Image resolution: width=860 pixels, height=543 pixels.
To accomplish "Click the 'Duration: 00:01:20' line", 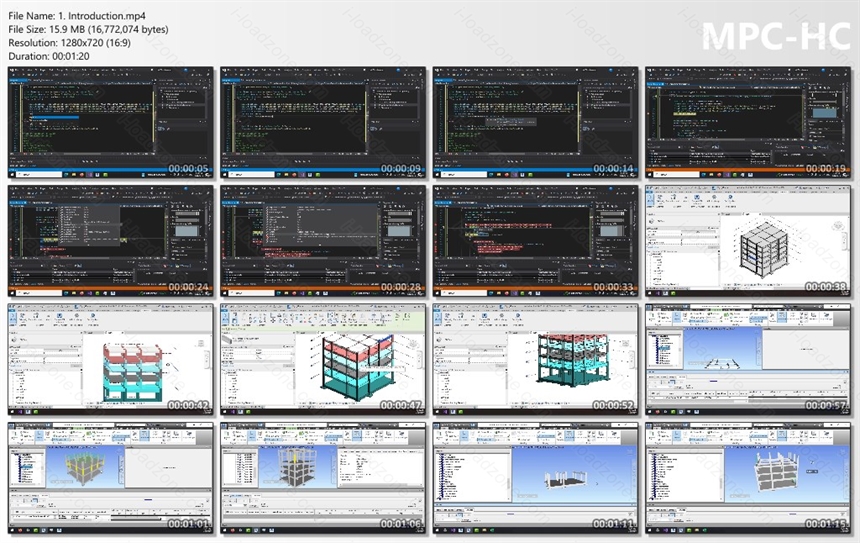I will pos(49,56).
